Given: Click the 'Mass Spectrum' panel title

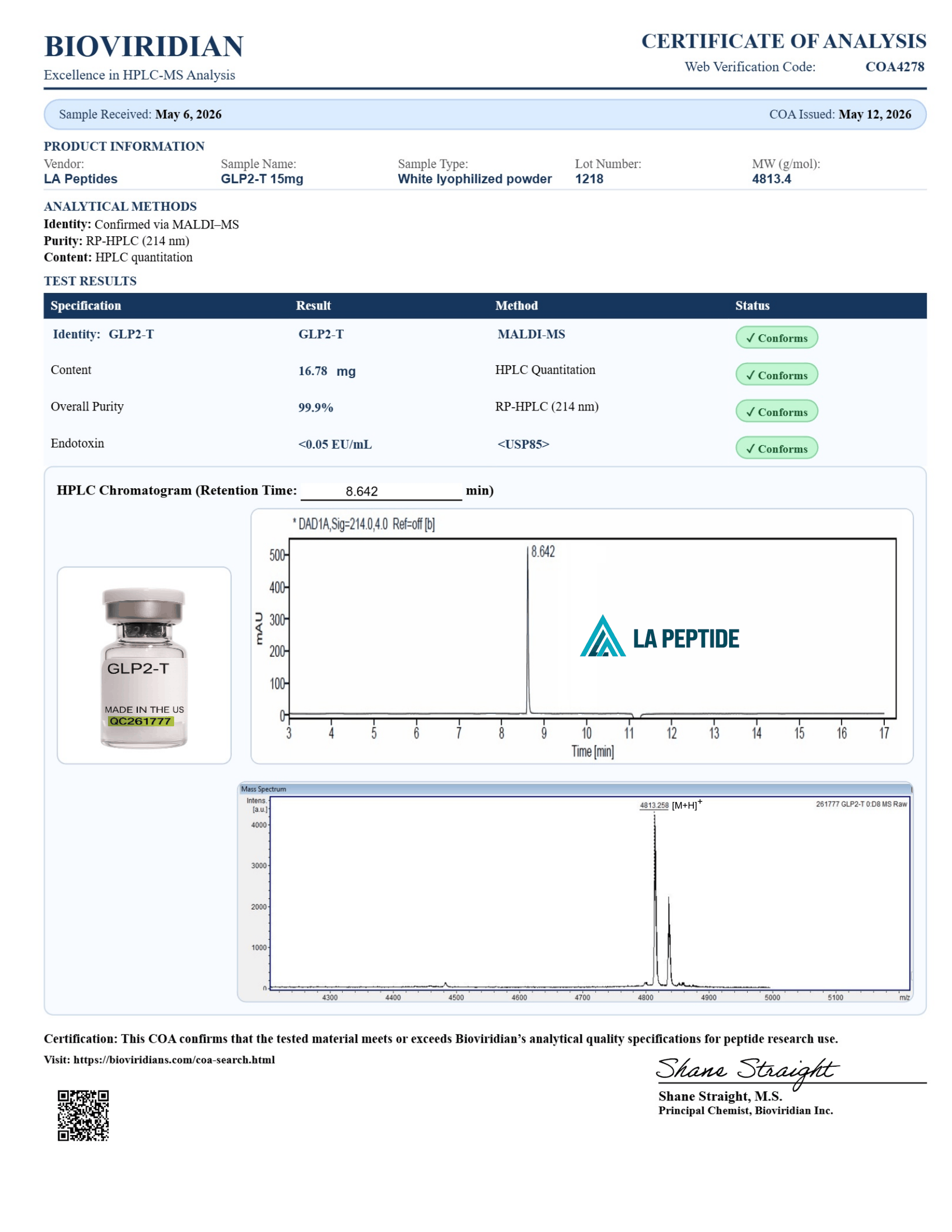Looking at the screenshot, I should 263,789.
